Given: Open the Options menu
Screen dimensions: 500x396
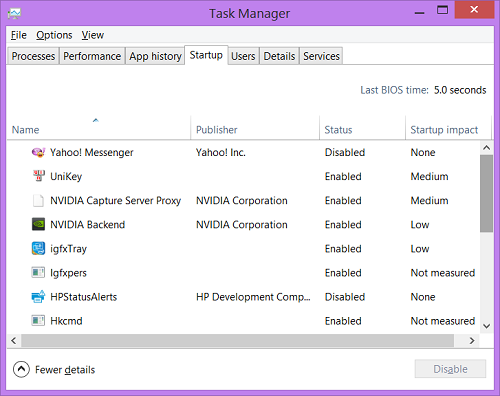Looking at the screenshot, I should [x=54, y=35].
